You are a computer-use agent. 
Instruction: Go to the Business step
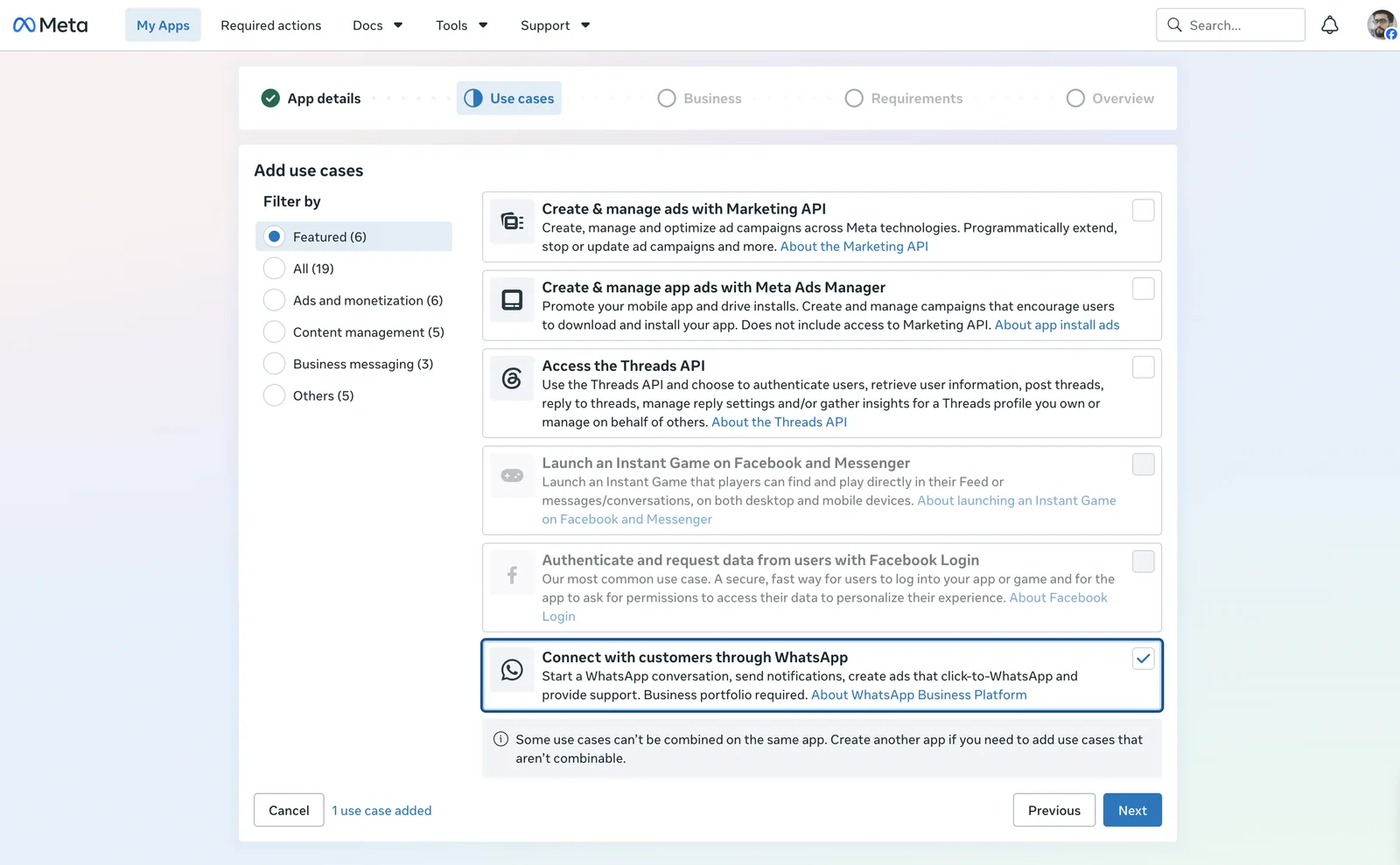(x=700, y=98)
